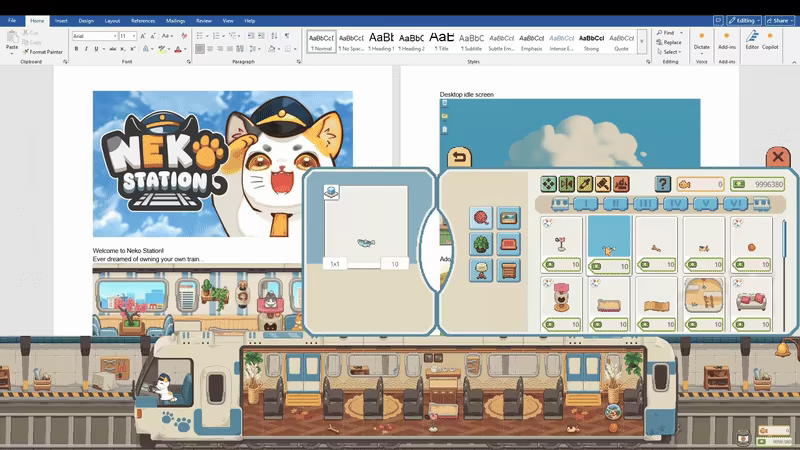
Task: Toggle Strikethrough formatting in Word
Action: point(113,49)
